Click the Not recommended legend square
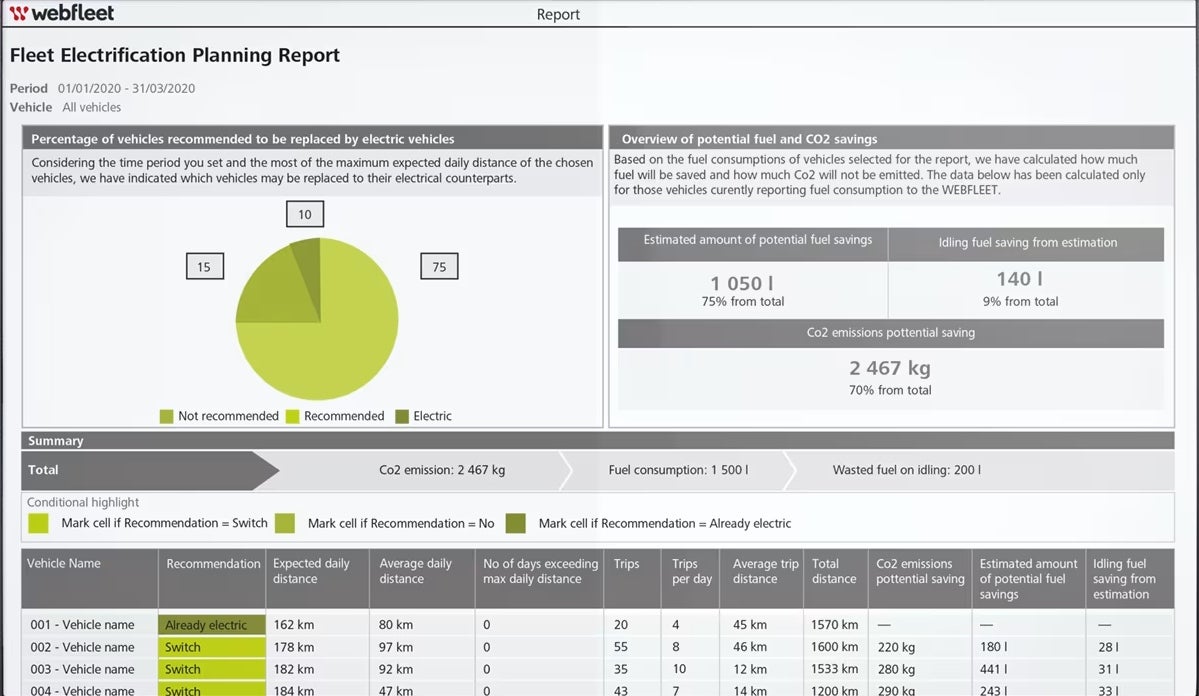1199x696 pixels. pos(167,416)
